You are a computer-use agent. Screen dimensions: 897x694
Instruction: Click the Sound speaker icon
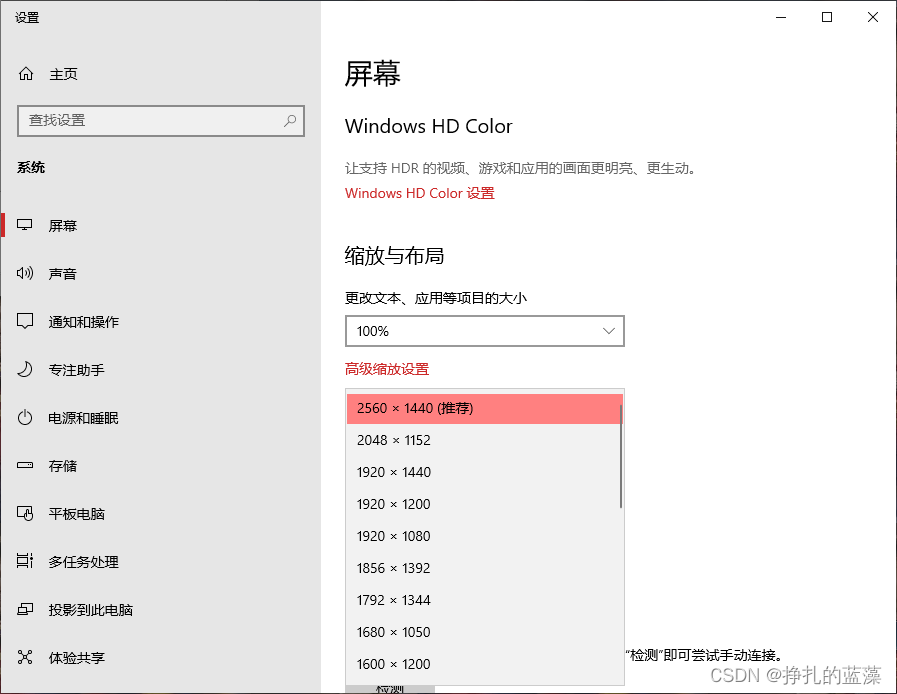pos(25,273)
